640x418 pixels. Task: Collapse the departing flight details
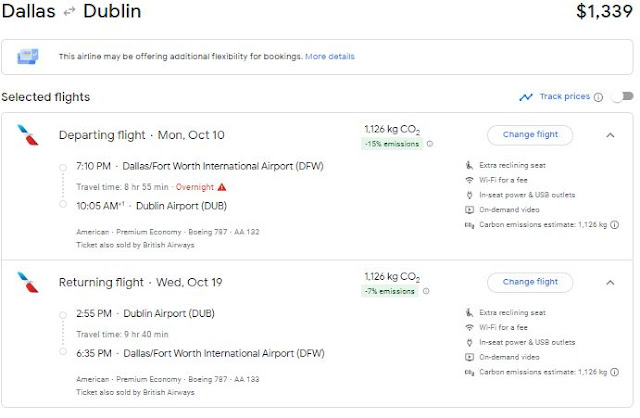(610, 134)
